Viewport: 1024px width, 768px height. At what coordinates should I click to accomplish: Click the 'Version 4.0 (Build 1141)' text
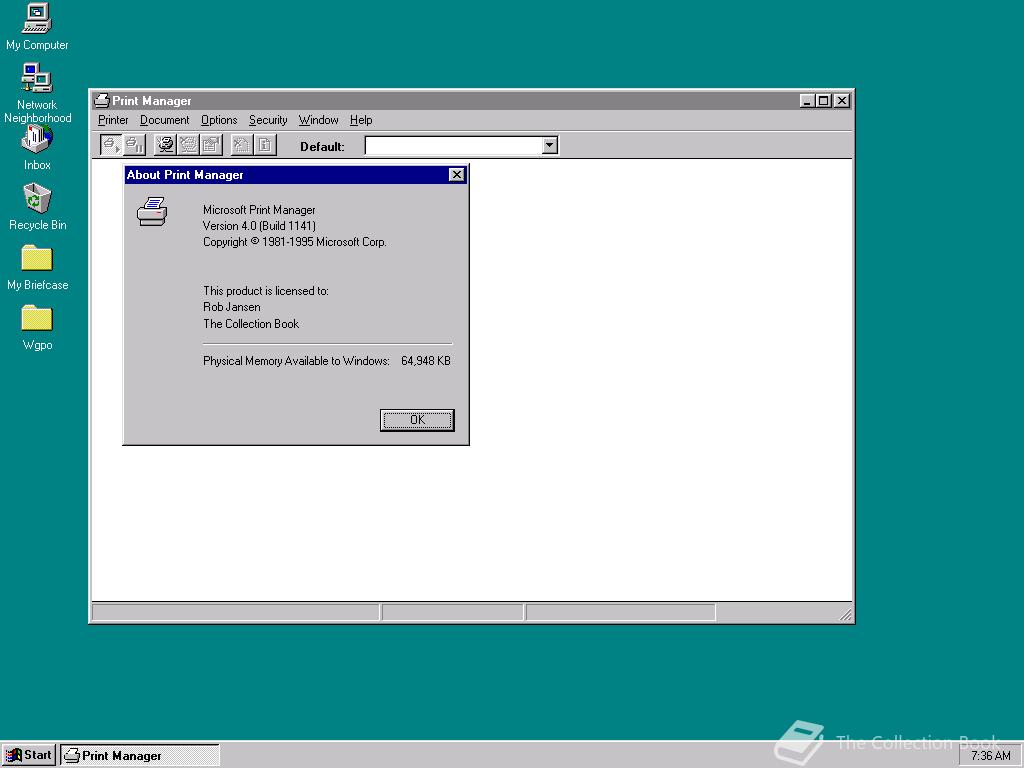tap(259, 226)
